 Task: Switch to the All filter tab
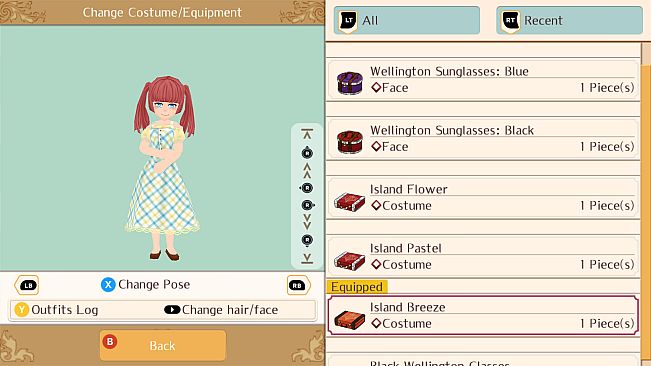point(406,20)
